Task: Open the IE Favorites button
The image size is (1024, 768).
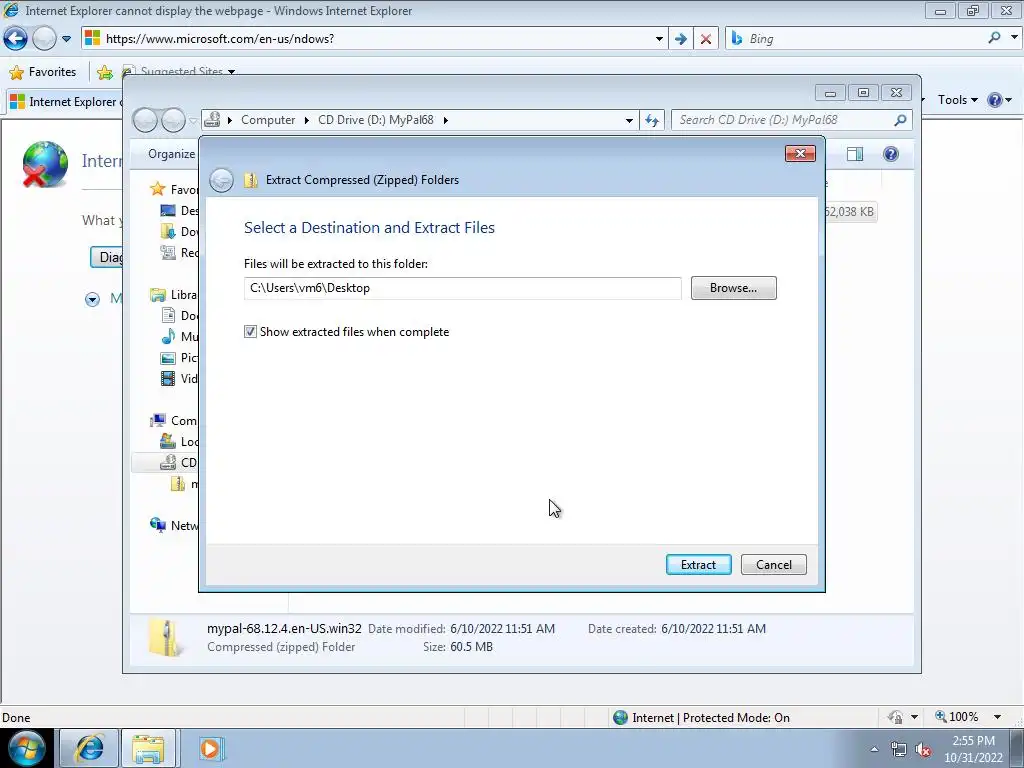Action: [43, 72]
